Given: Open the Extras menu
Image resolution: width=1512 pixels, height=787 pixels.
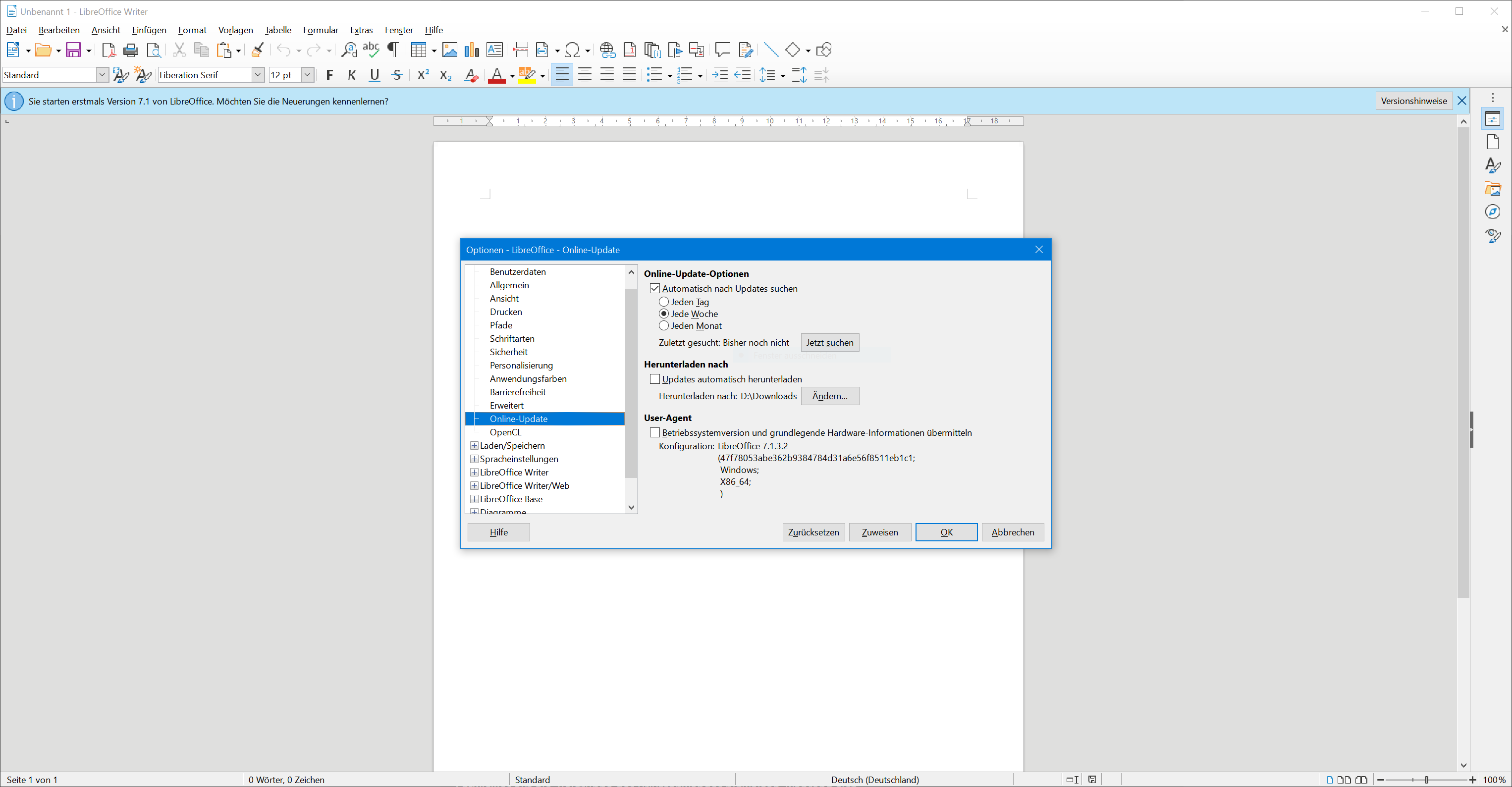Looking at the screenshot, I should coord(361,30).
